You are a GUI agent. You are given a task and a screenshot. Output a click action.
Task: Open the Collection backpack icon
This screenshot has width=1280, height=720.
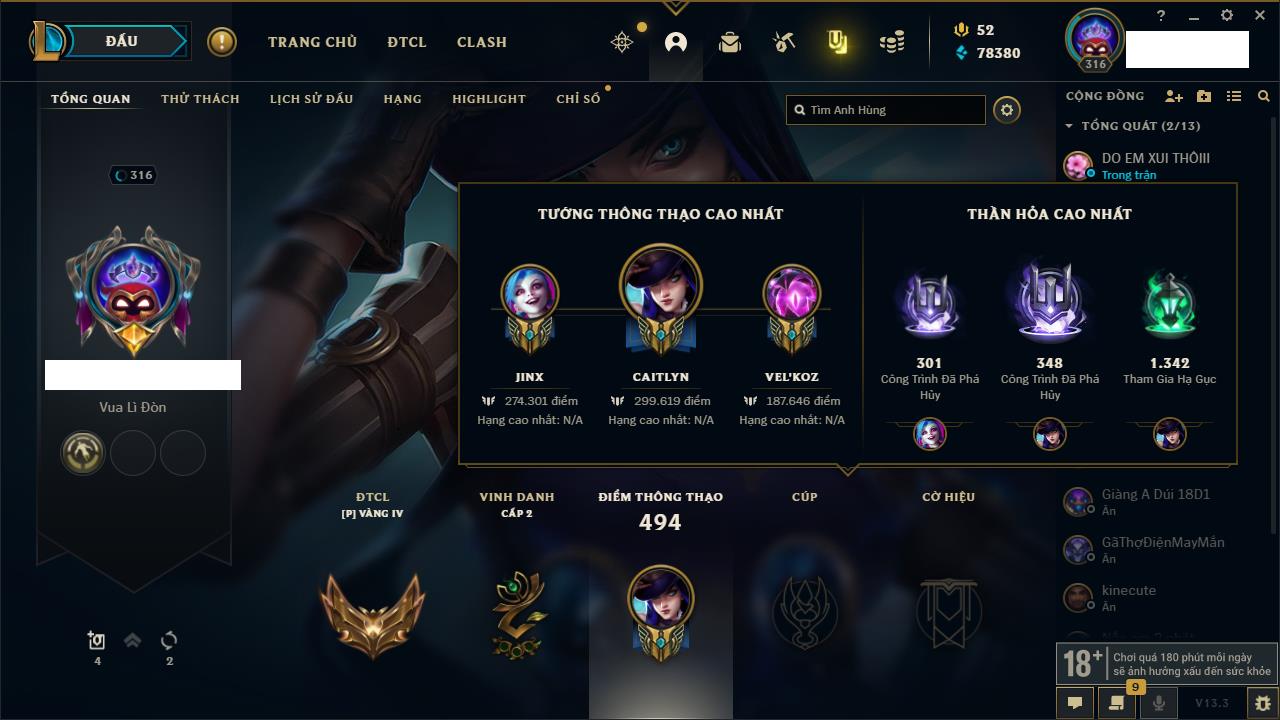click(730, 42)
